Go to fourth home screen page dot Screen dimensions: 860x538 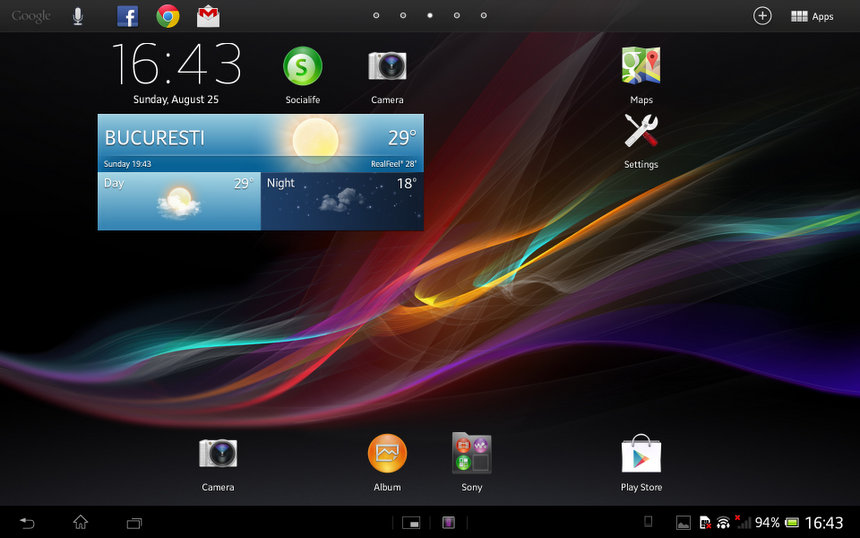[457, 15]
